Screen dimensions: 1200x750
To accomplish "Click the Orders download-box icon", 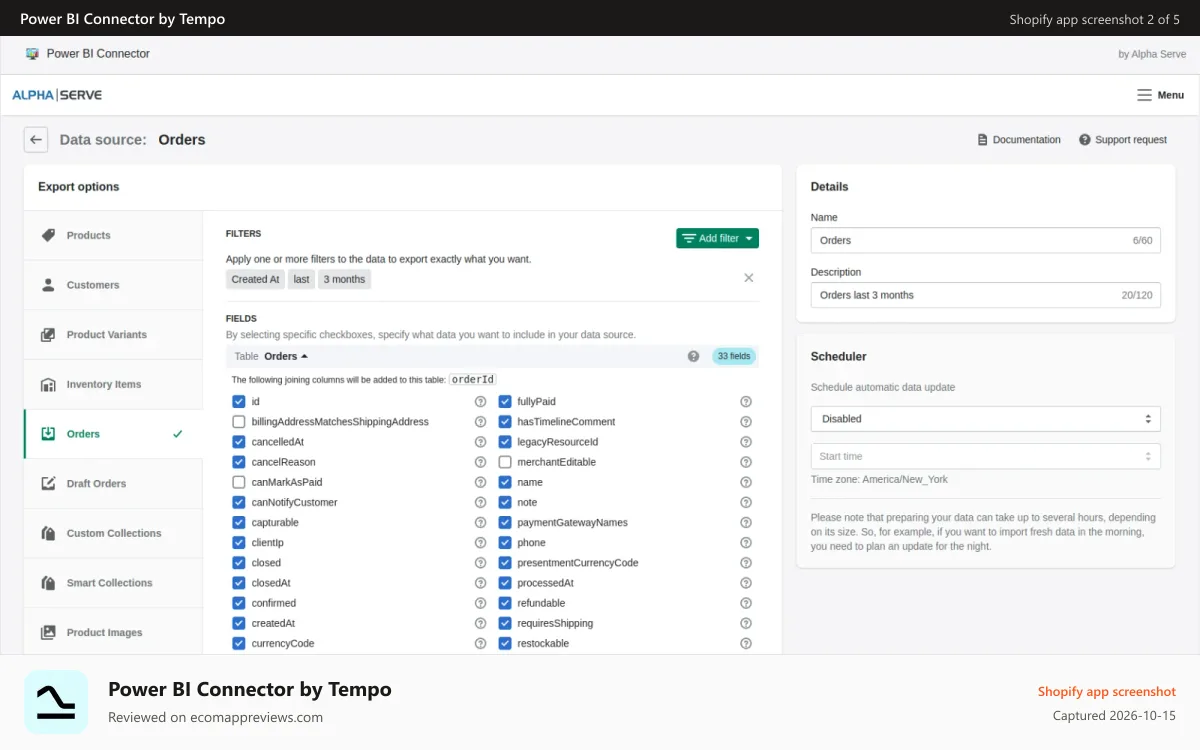I will point(48,434).
